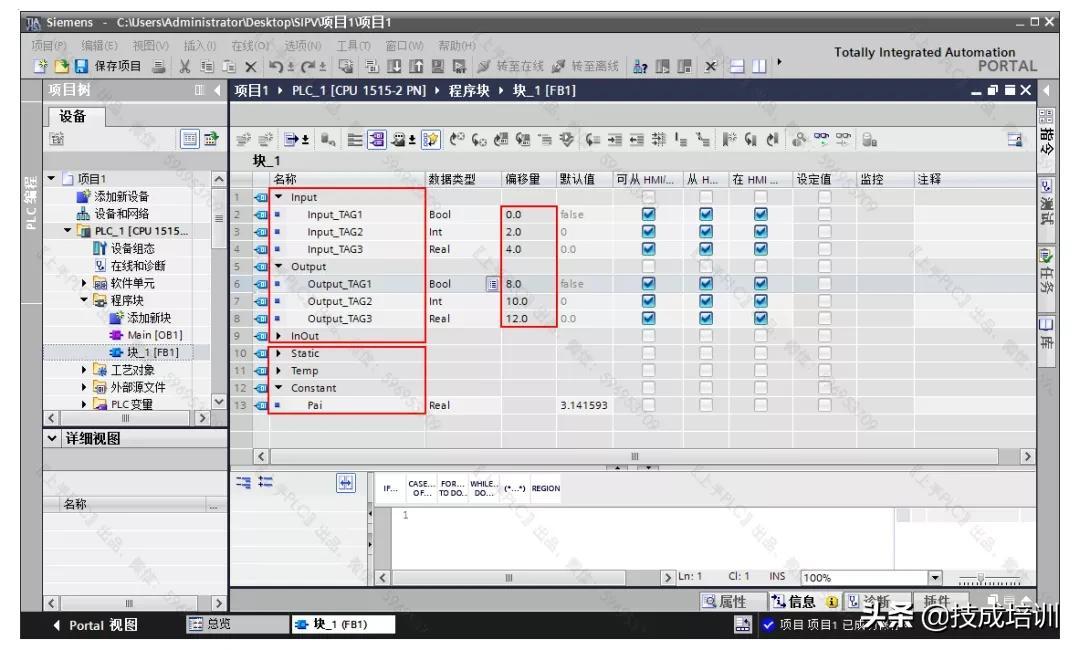1080x650 pixels.
Task: Toggle HMI accessible checkbox for Input_TAG2
Action: 648,232
